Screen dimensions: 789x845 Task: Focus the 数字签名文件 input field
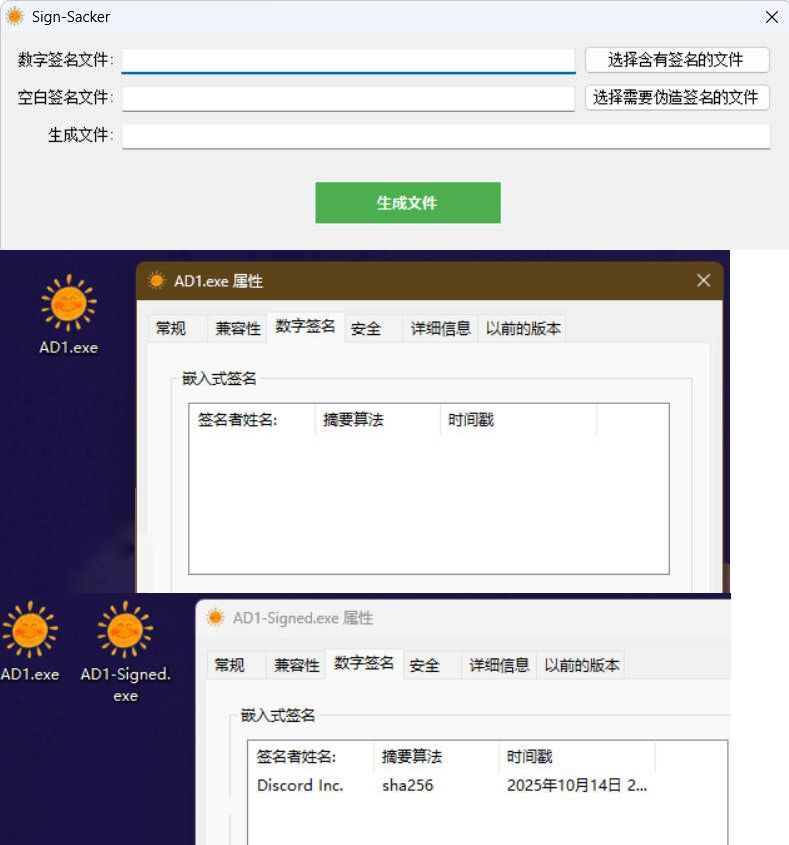pyautogui.click(x=348, y=60)
